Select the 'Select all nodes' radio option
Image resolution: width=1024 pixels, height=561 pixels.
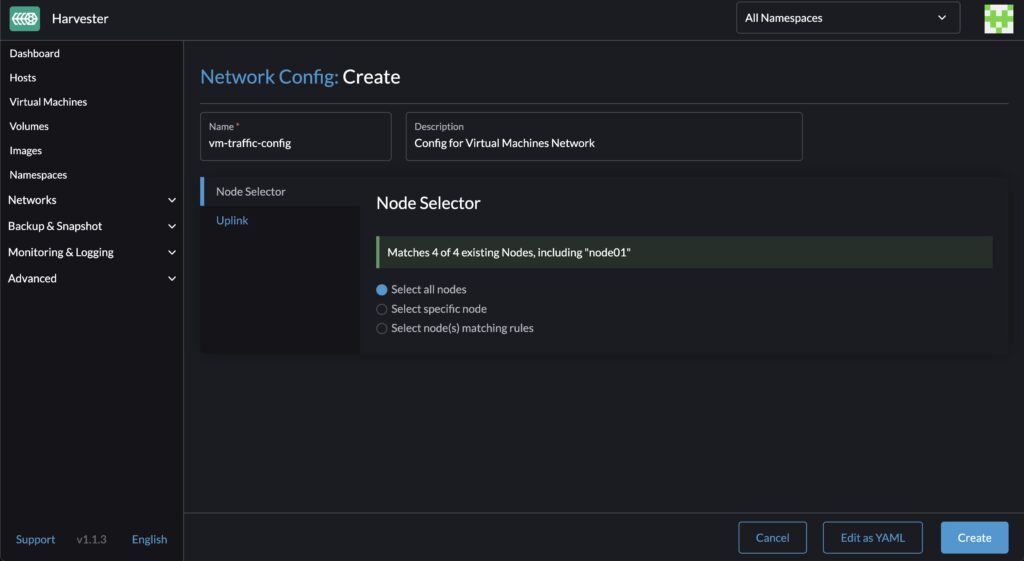pos(381,290)
